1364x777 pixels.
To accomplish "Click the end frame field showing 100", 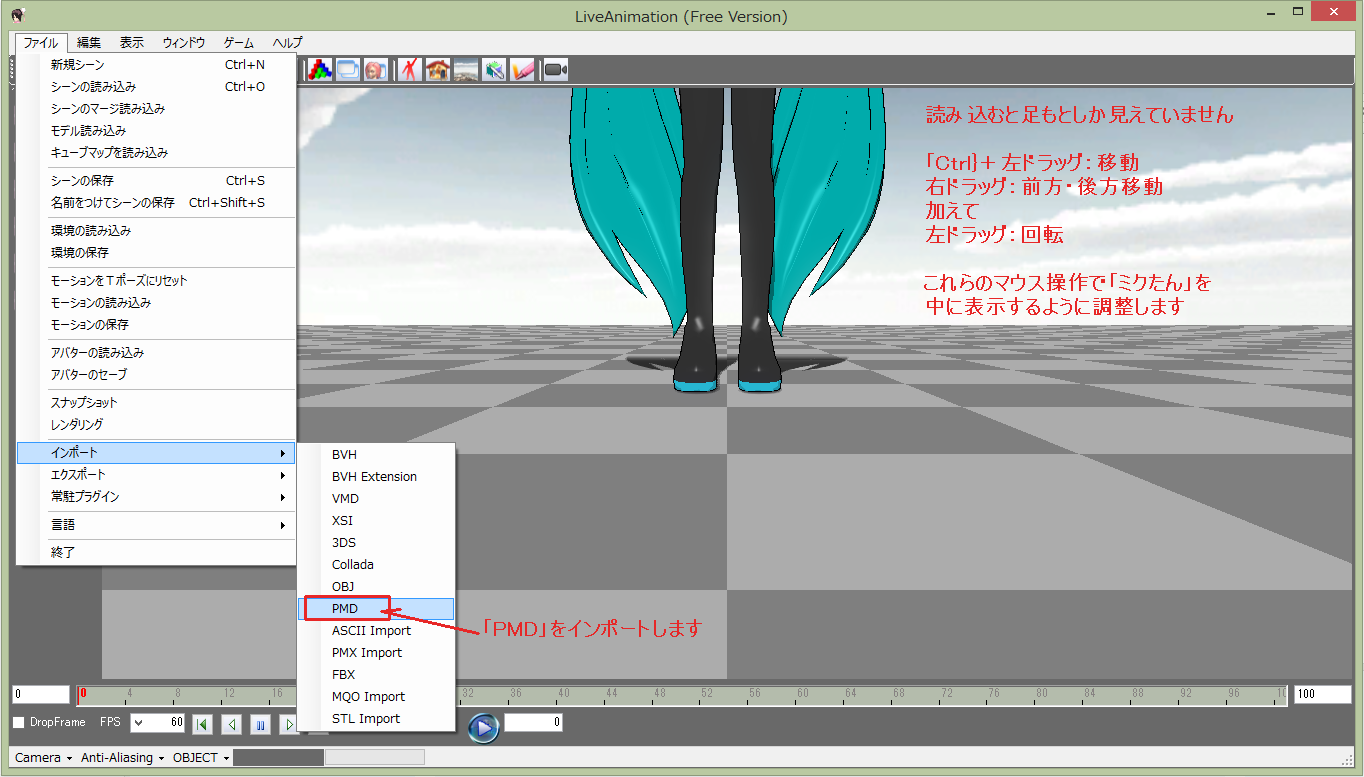I will [x=1321, y=694].
